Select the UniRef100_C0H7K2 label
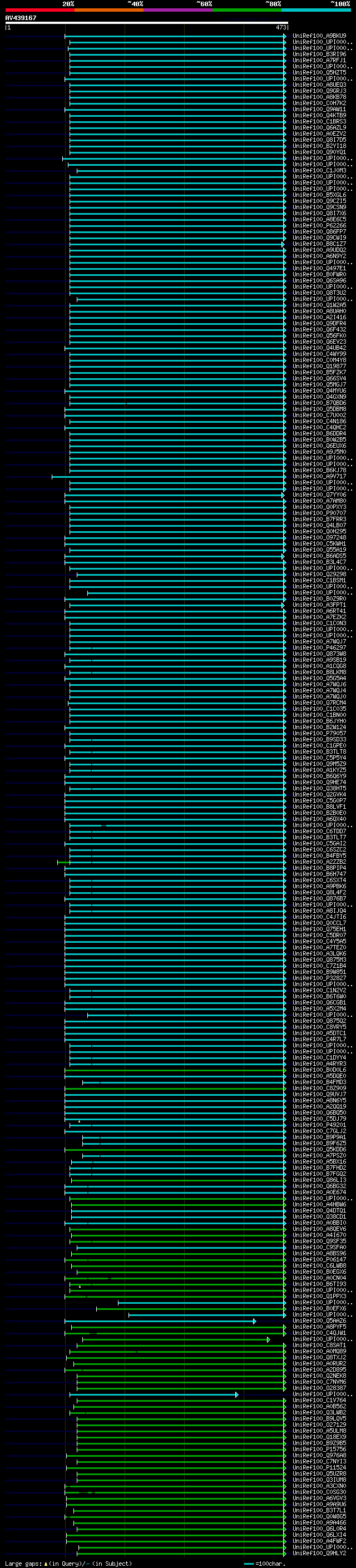This screenshot has width=356, height=1568. click(319, 103)
